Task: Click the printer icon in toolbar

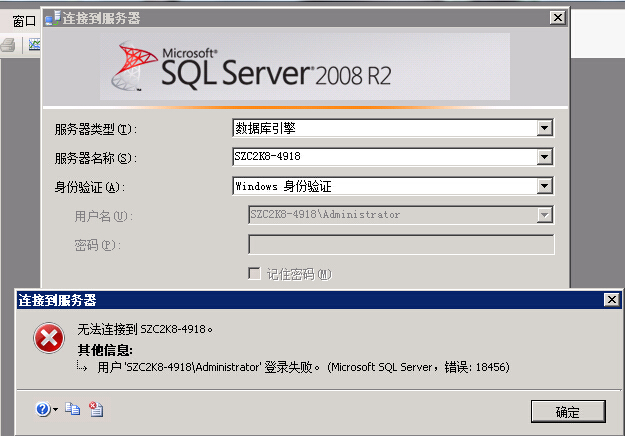Action: (x=8, y=44)
